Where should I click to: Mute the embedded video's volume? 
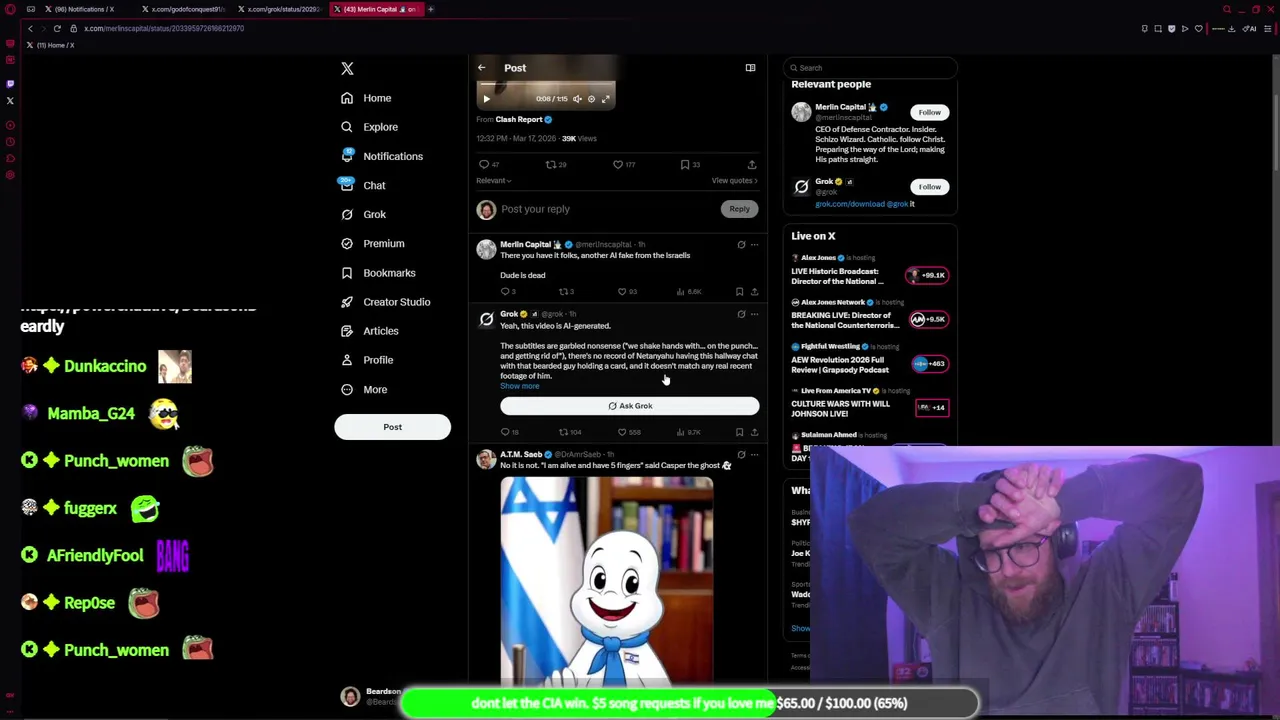(x=577, y=99)
